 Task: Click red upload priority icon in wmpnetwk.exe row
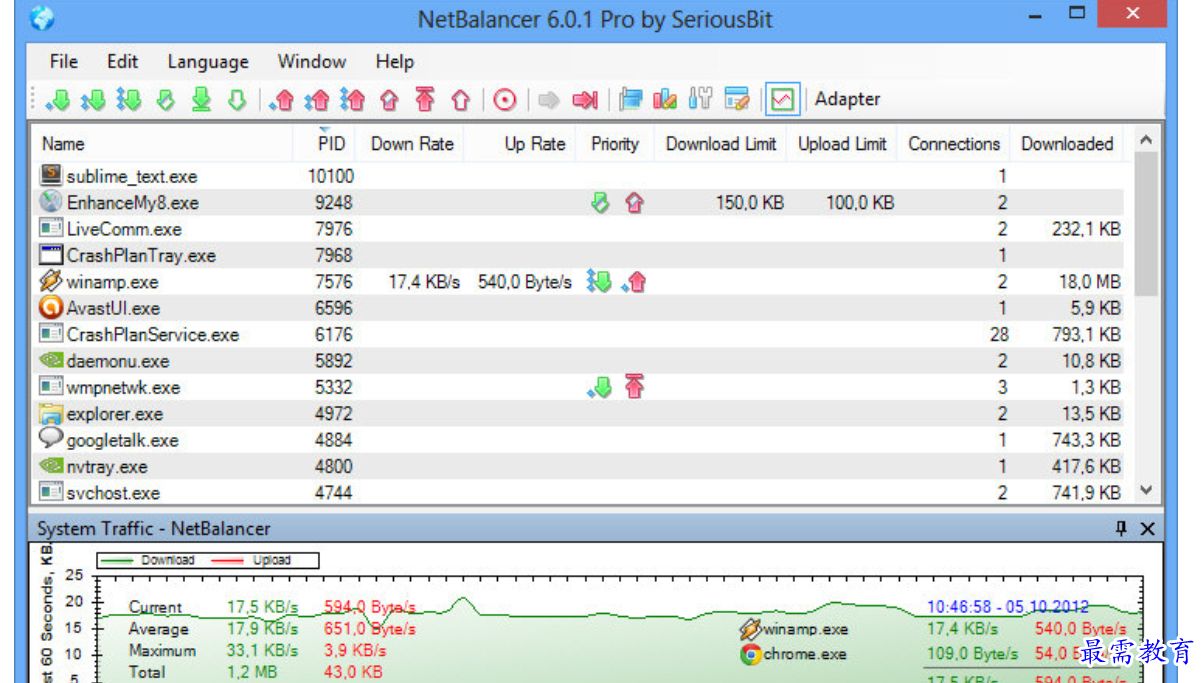(634, 387)
